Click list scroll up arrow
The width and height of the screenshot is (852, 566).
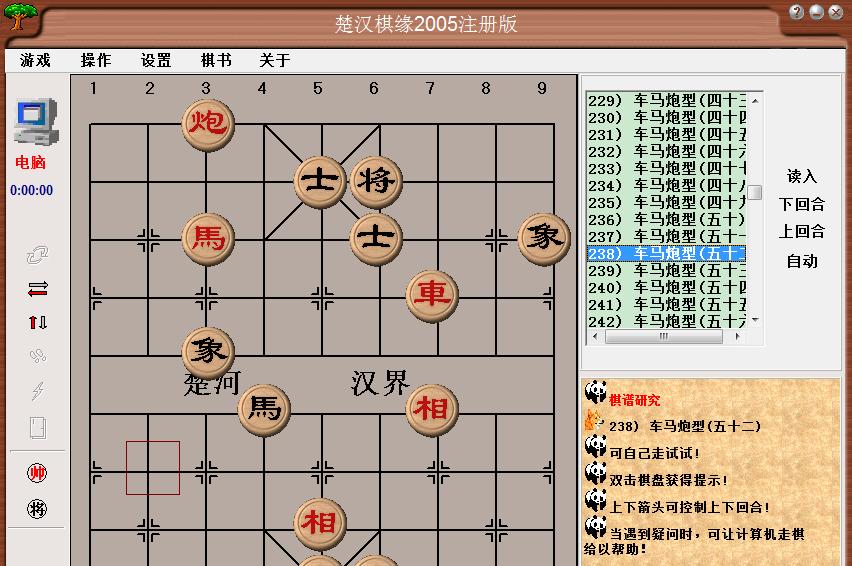pos(755,101)
